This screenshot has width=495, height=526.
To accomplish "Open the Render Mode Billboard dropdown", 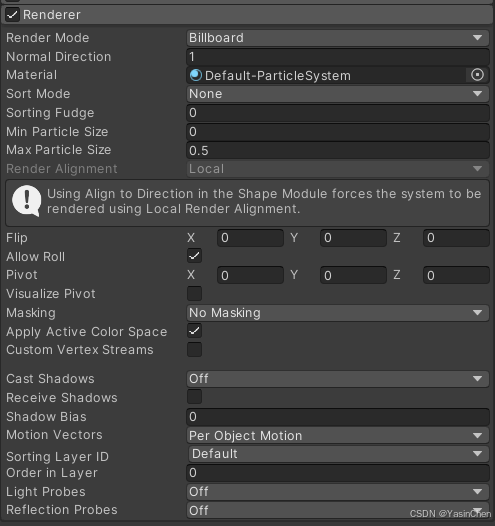I will click(x=338, y=38).
